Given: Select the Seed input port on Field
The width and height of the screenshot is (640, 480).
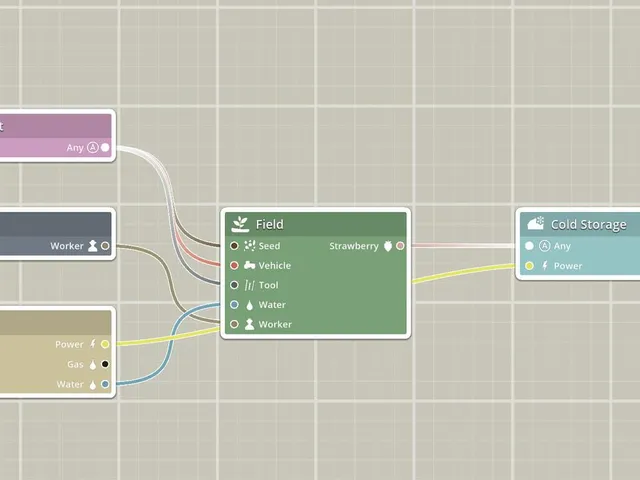Looking at the screenshot, I should pyautogui.click(x=234, y=246).
